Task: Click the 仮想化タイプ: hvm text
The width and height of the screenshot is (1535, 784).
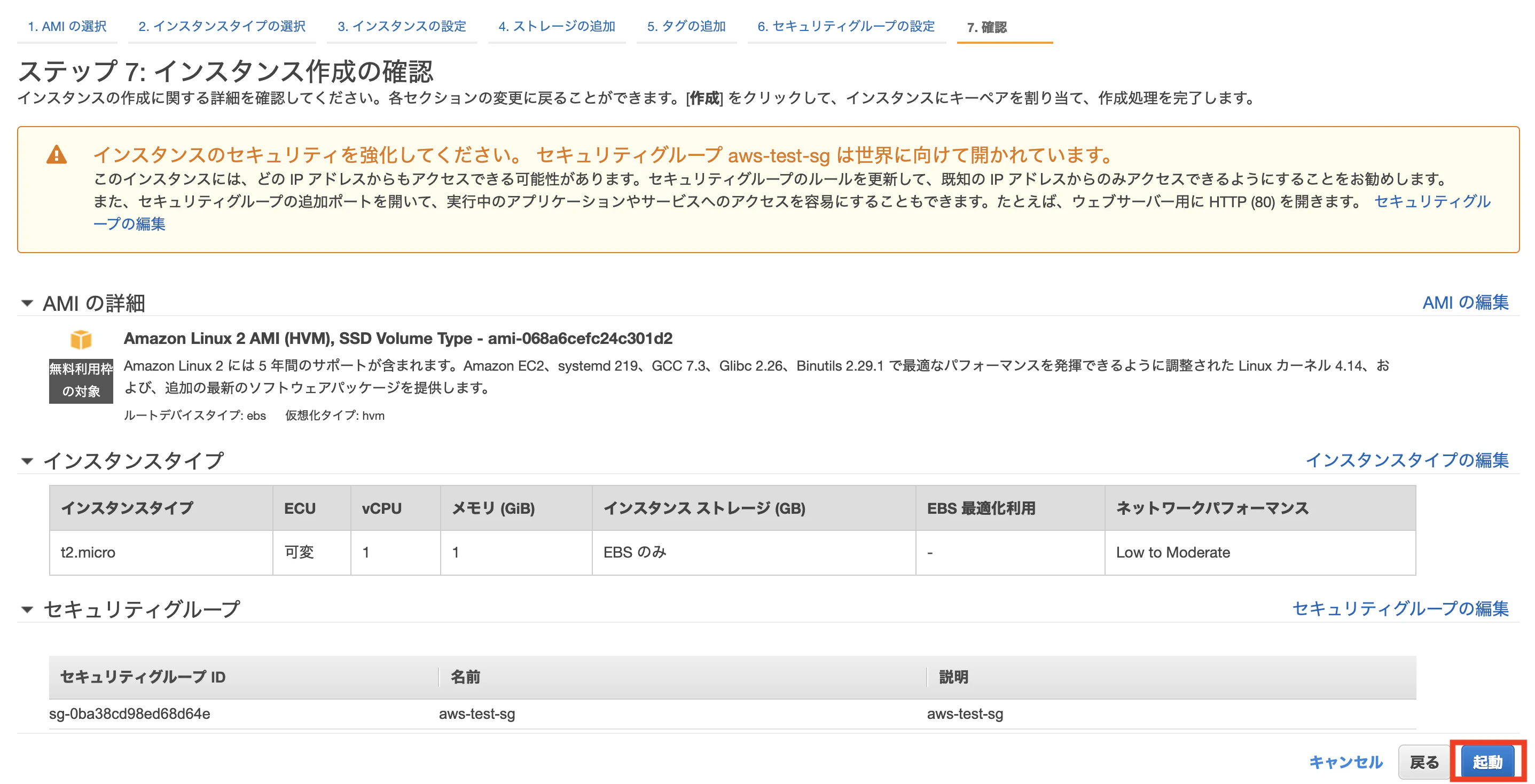Action: click(x=335, y=415)
